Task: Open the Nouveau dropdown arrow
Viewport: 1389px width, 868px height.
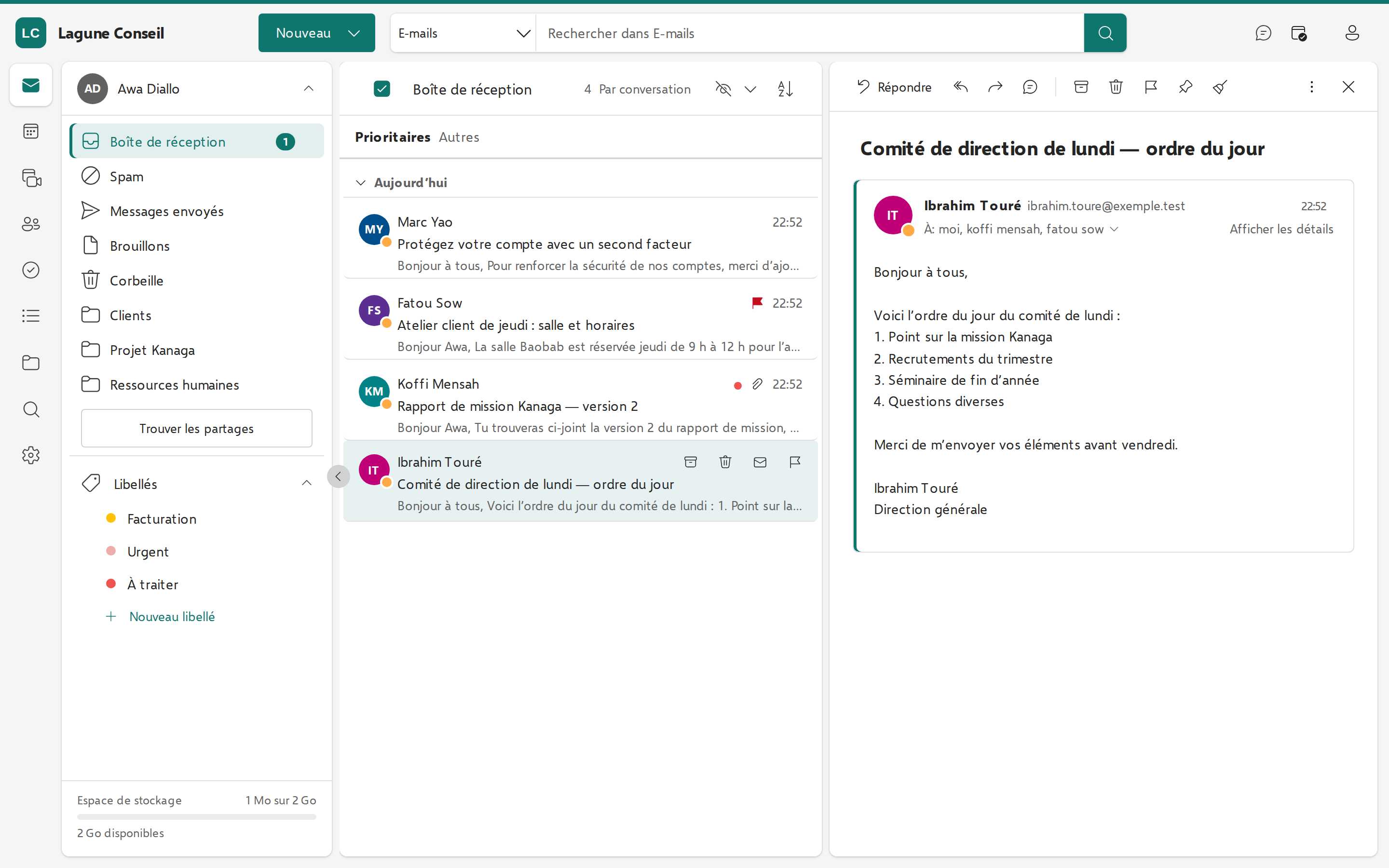Action: 354,33
